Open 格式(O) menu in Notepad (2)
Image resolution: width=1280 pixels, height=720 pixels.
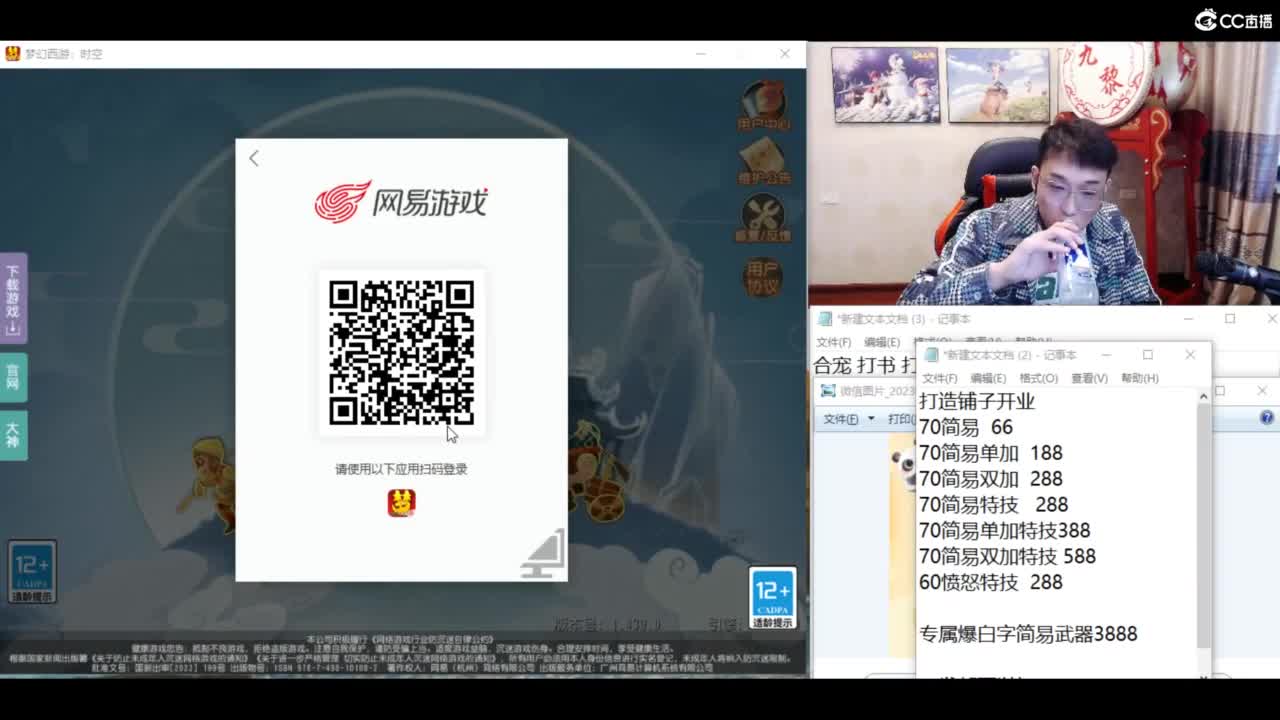coord(1038,378)
